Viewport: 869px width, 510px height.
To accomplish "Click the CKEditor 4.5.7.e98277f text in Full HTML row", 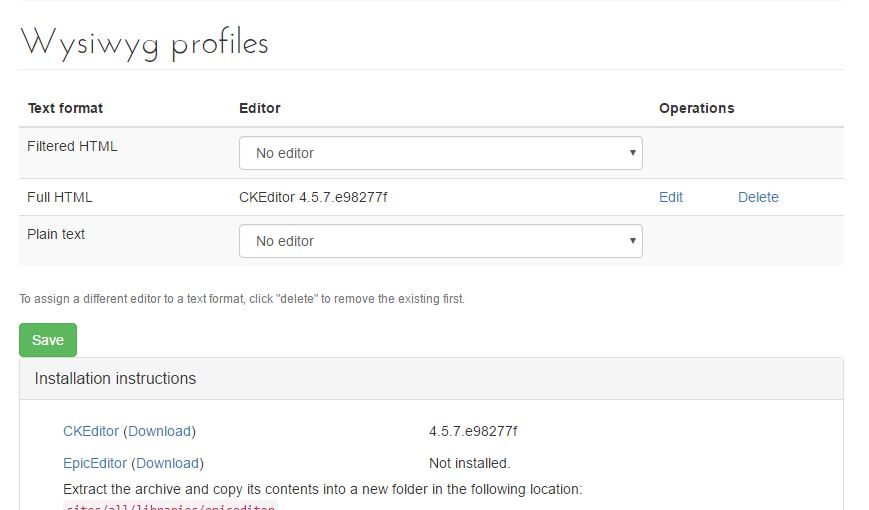I will (313, 197).
